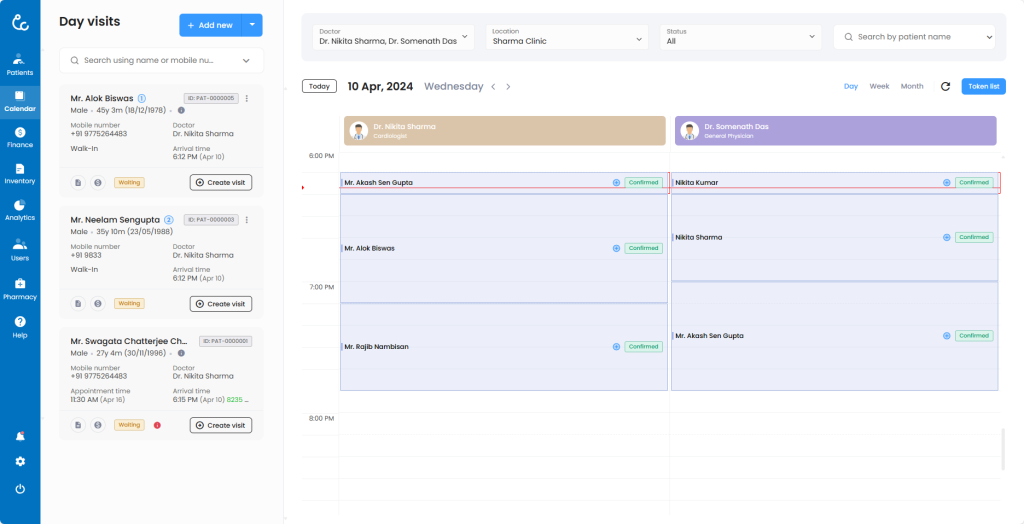Expand the Status filter dropdown
Image resolution: width=1024 pixels, height=524 pixels.
(812, 37)
